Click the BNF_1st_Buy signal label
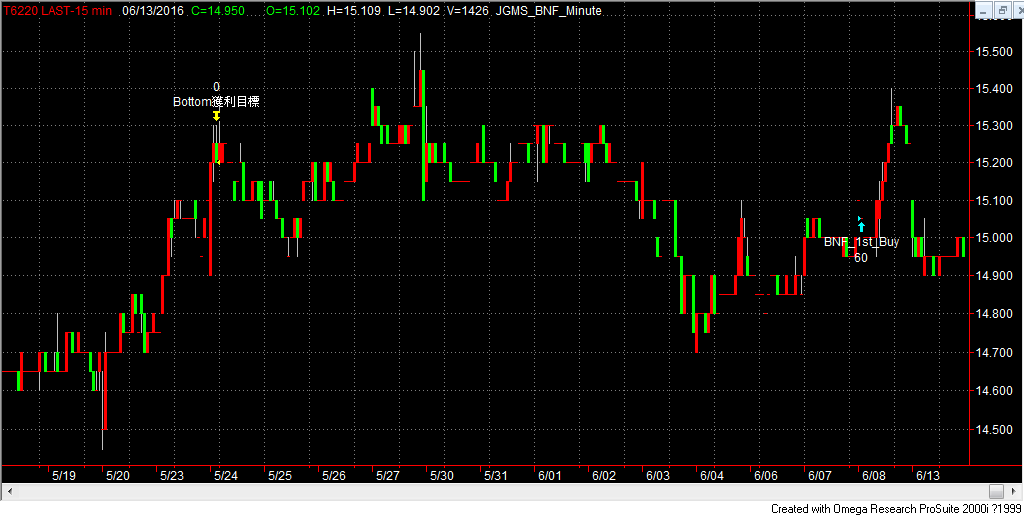 pyautogui.click(x=861, y=242)
